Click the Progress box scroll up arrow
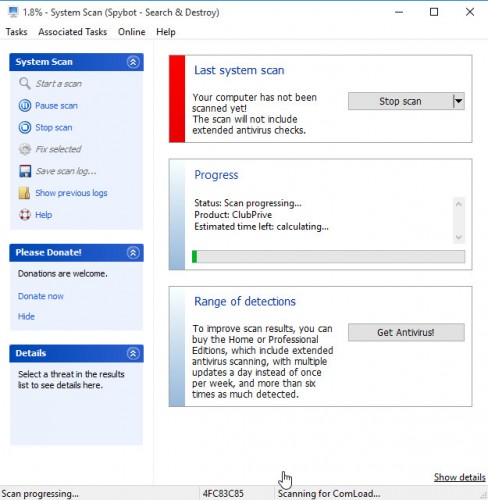This screenshot has width=488, height=500. [459, 204]
